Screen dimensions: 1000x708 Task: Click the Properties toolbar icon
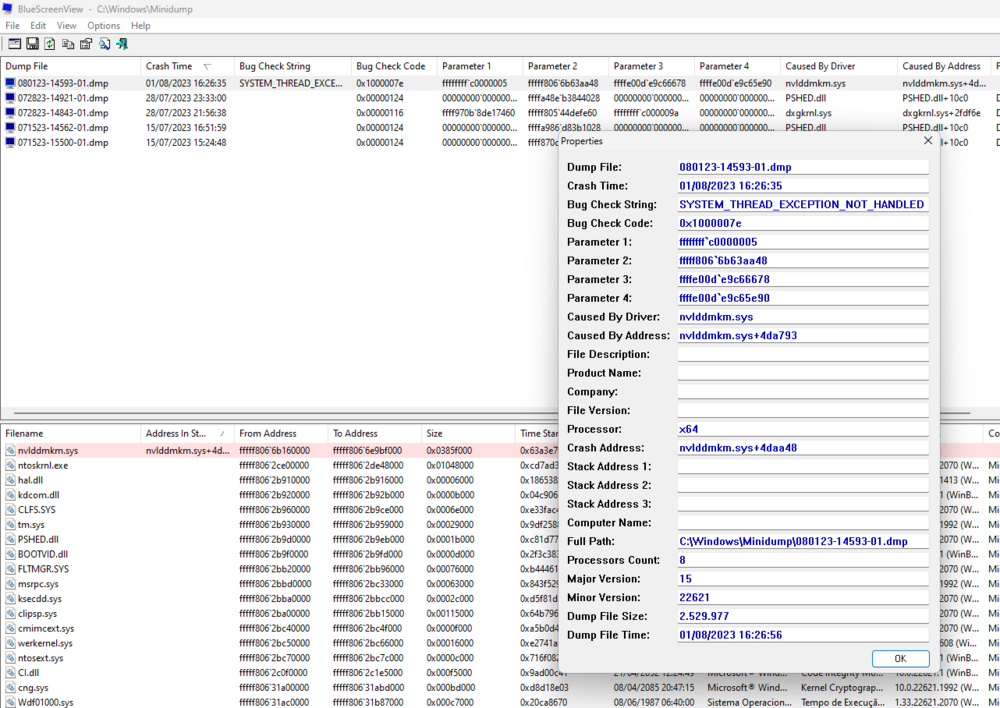pos(86,44)
